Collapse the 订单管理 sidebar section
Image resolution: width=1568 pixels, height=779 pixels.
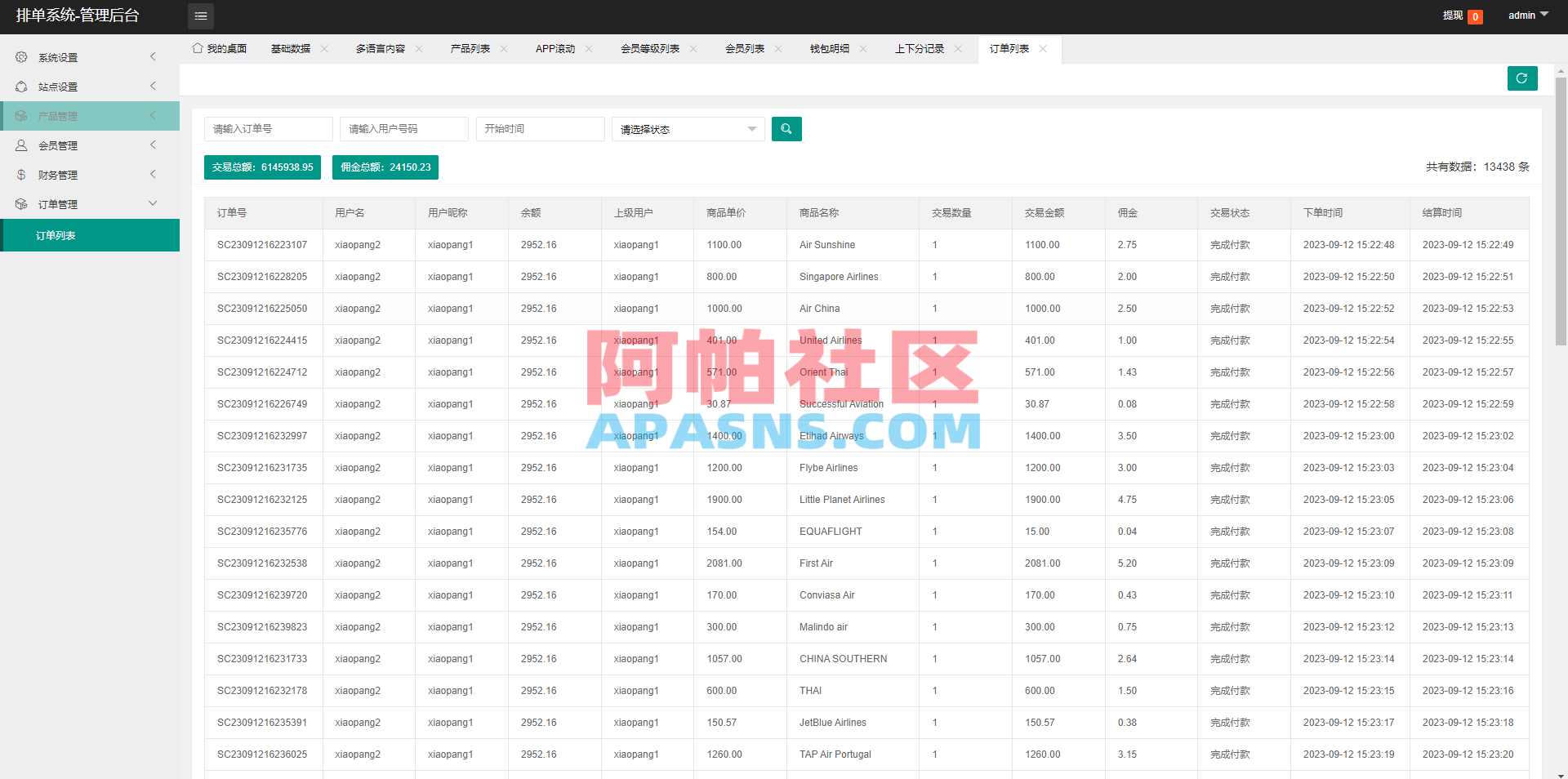(153, 203)
